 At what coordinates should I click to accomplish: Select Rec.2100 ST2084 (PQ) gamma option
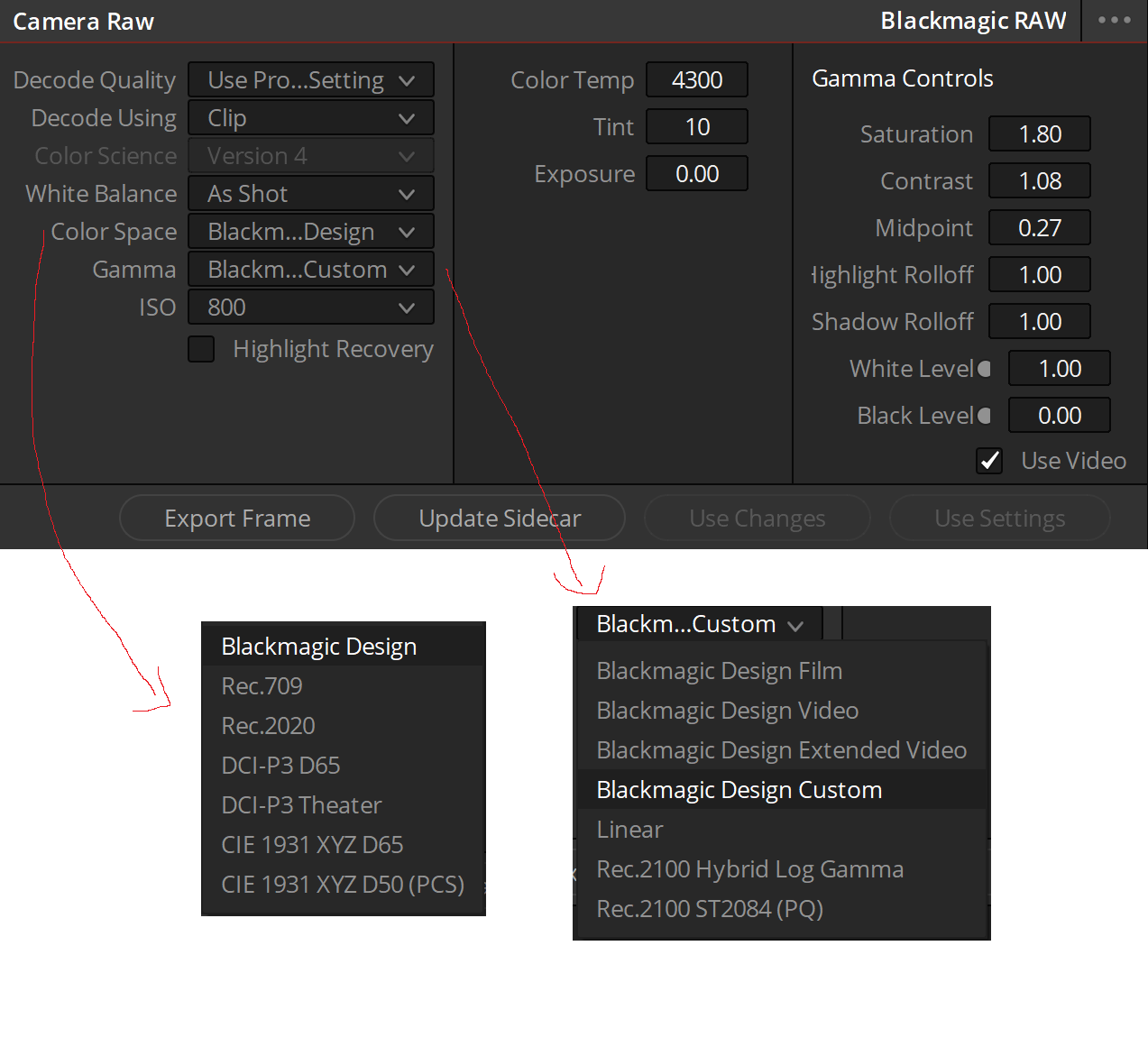point(781,909)
